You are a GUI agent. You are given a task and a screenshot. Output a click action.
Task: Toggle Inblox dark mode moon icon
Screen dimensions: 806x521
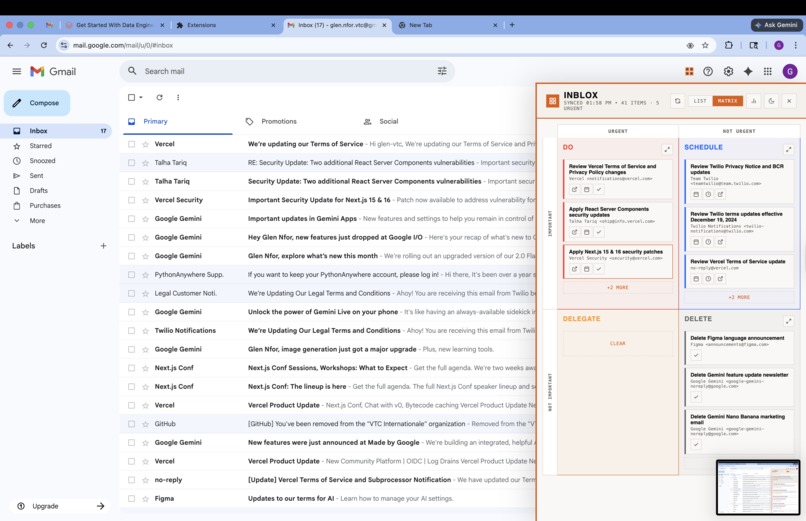pos(772,101)
